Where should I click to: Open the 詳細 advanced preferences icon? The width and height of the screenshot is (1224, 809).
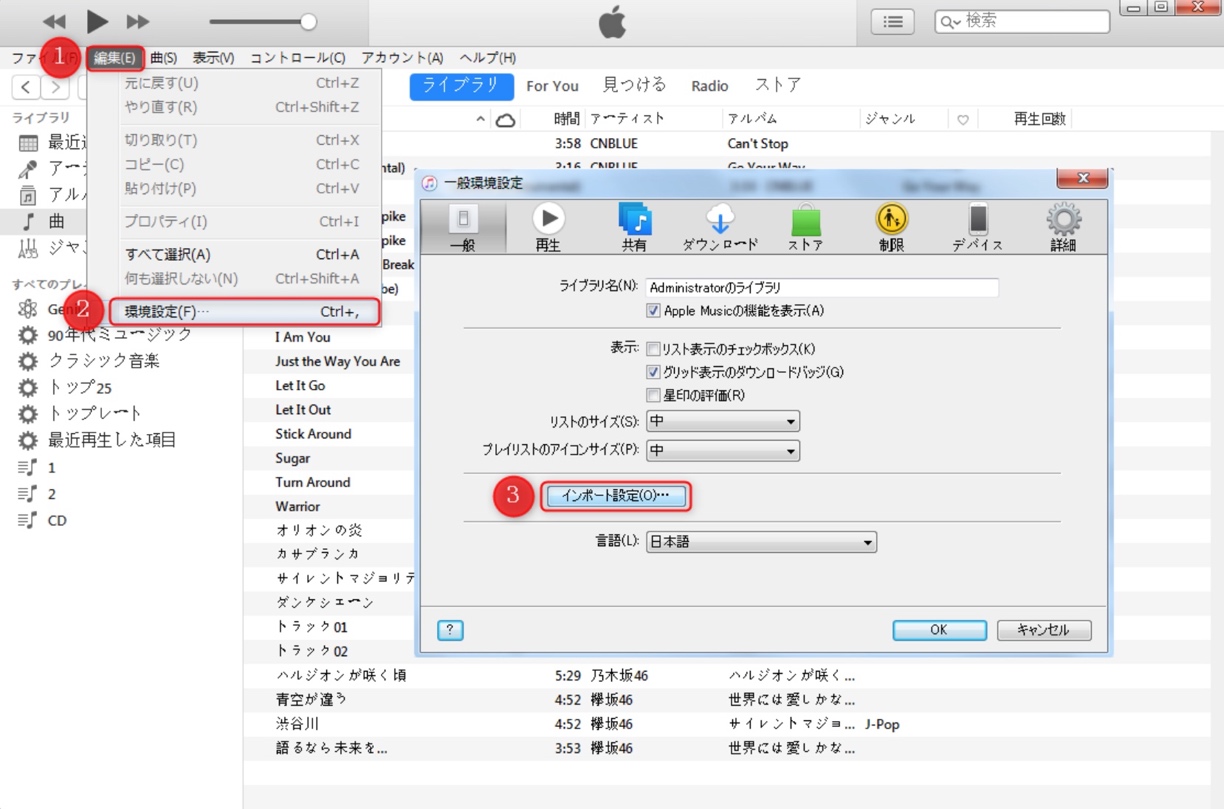[1063, 227]
